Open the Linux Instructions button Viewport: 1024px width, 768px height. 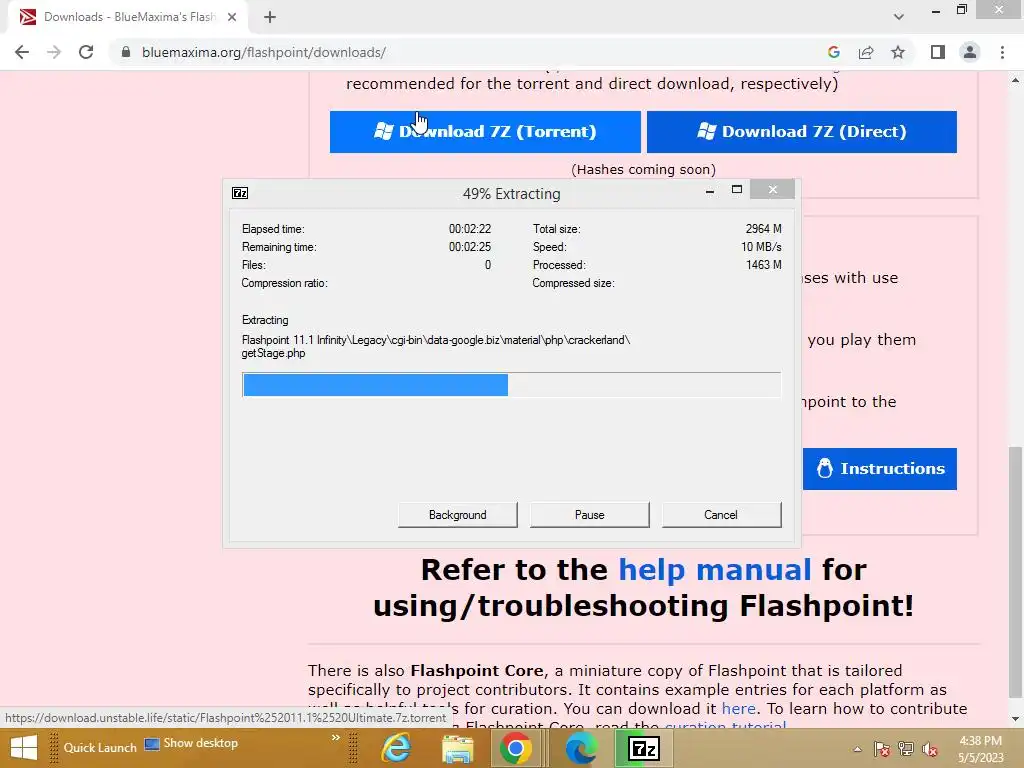(880, 468)
